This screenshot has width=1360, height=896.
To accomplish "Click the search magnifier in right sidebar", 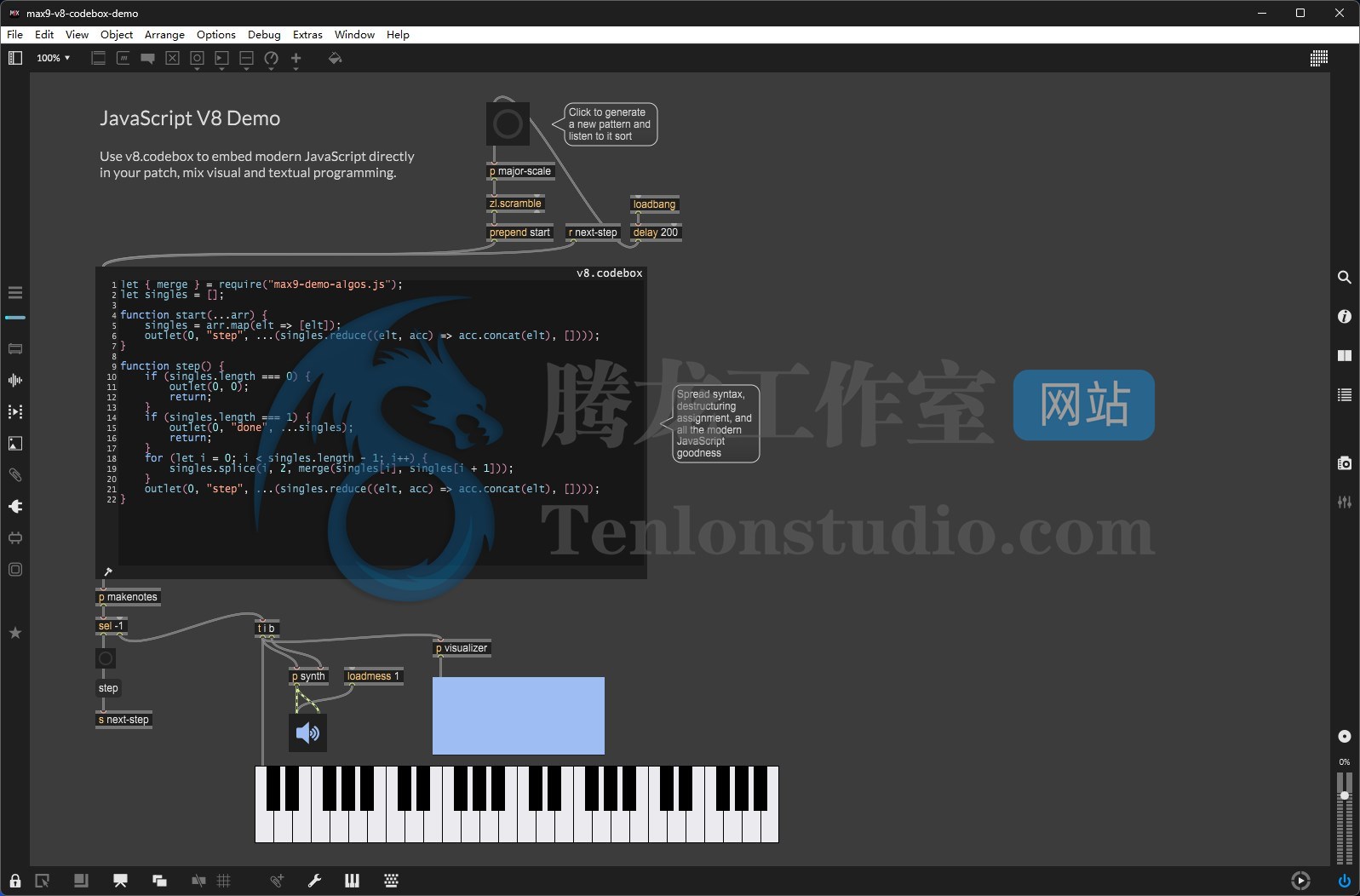I will point(1345,278).
